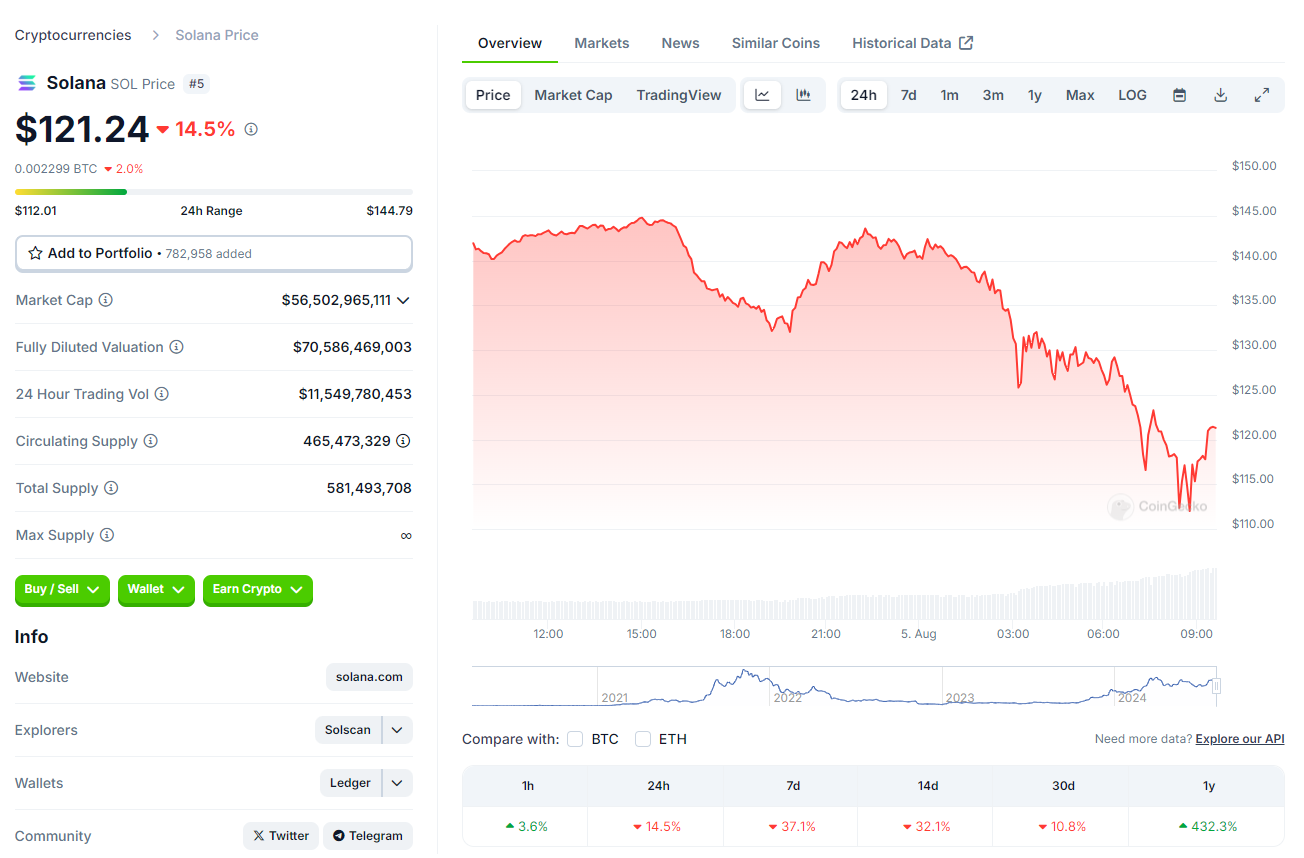The width and height of the screenshot is (1304, 858).
Task: Open the calendar date picker icon
Action: pyautogui.click(x=1179, y=95)
